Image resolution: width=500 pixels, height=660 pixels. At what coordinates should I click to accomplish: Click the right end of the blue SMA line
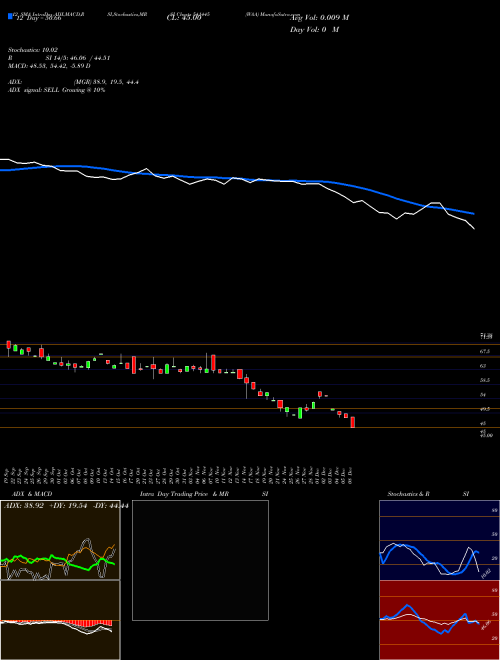tap(473, 213)
